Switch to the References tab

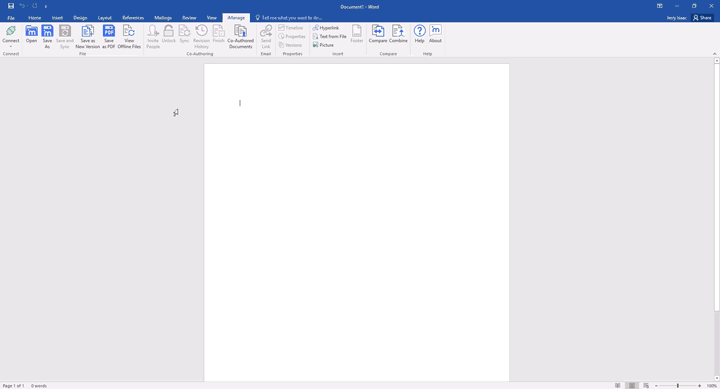pos(133,18)
